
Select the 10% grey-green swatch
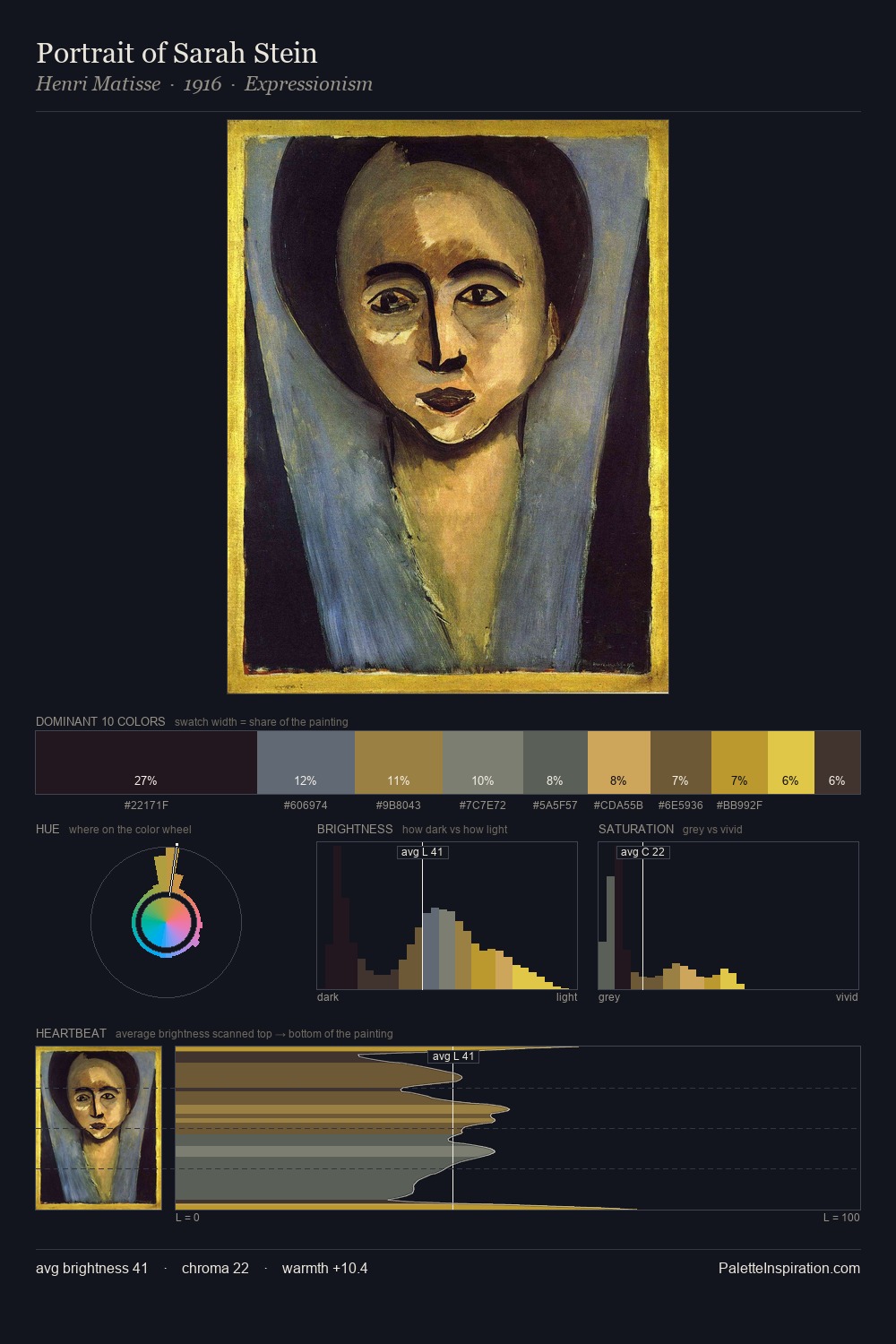pos(483,762)
